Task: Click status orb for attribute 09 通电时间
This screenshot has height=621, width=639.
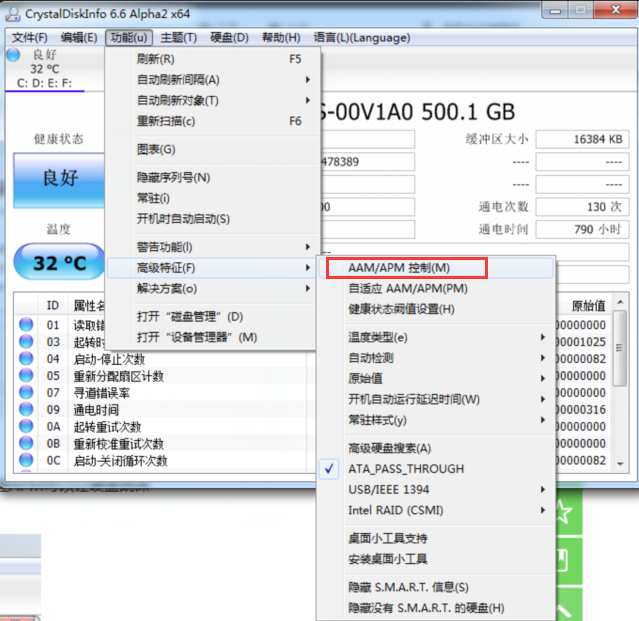Action: 26,409
